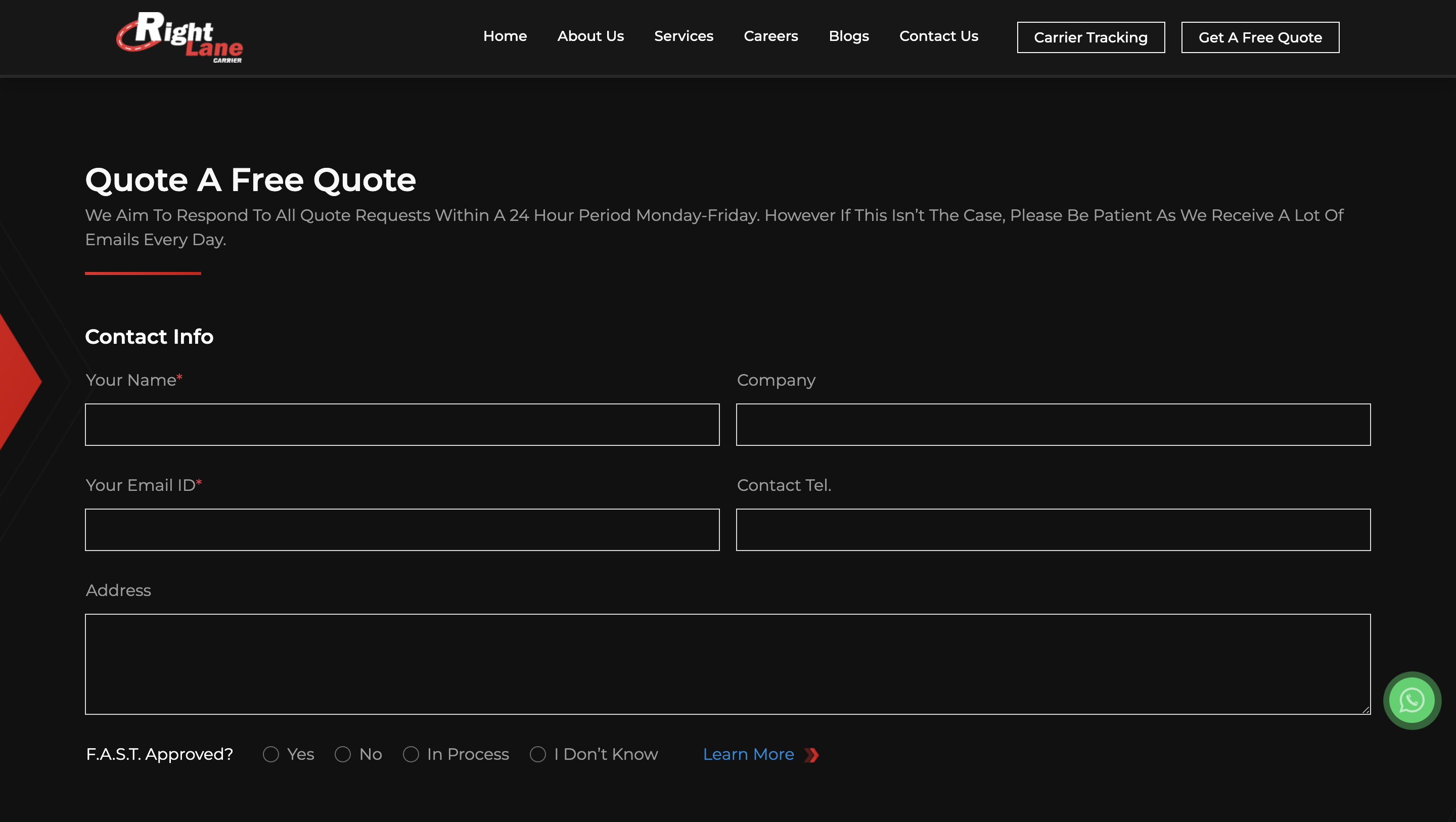Expand the Services navigation menu
Screen dimensions: 1456x822
[x=683, y=36]
